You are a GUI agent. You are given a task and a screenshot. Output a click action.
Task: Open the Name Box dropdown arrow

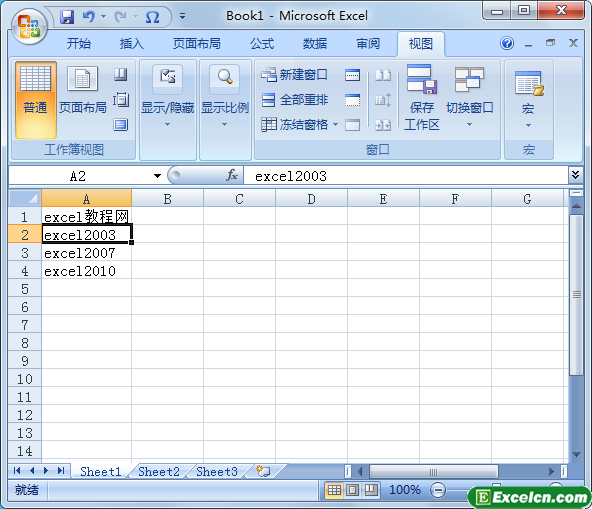(x=157, y=176)
